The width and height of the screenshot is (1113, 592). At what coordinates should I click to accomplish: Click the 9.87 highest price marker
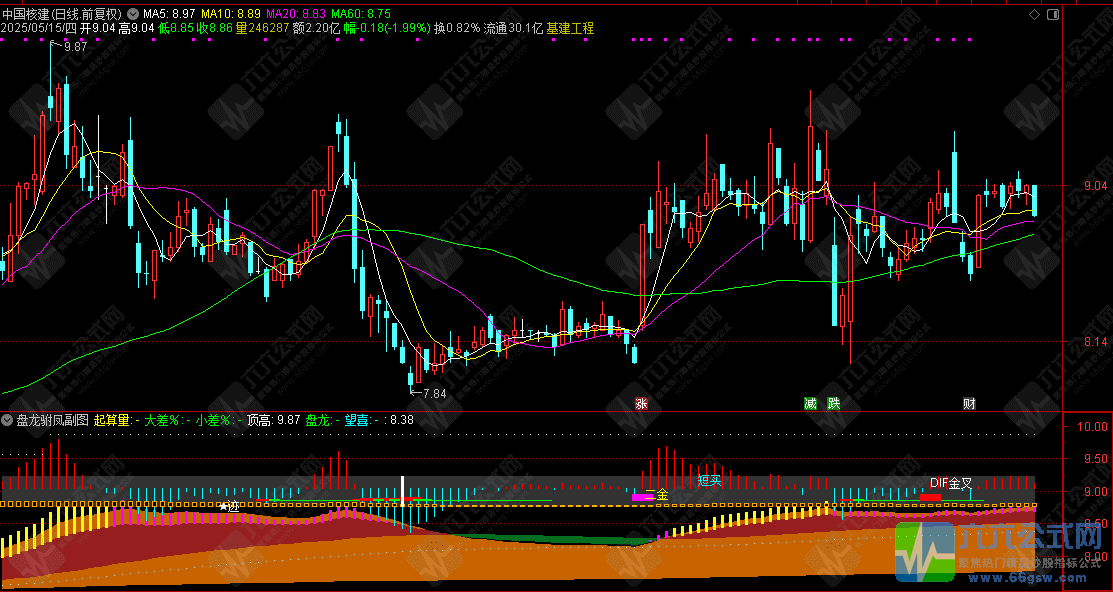point(74,47)
